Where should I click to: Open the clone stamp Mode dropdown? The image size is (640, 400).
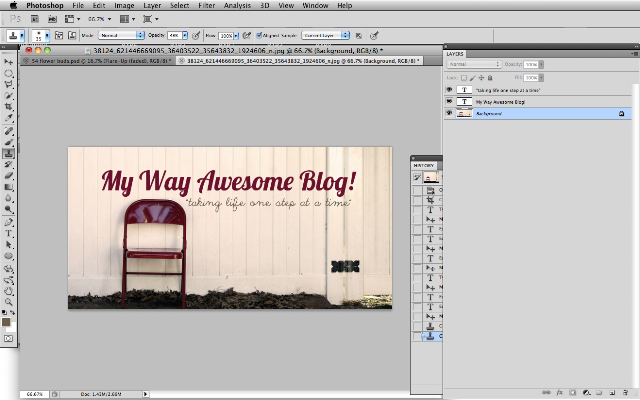tap(121, 36)
